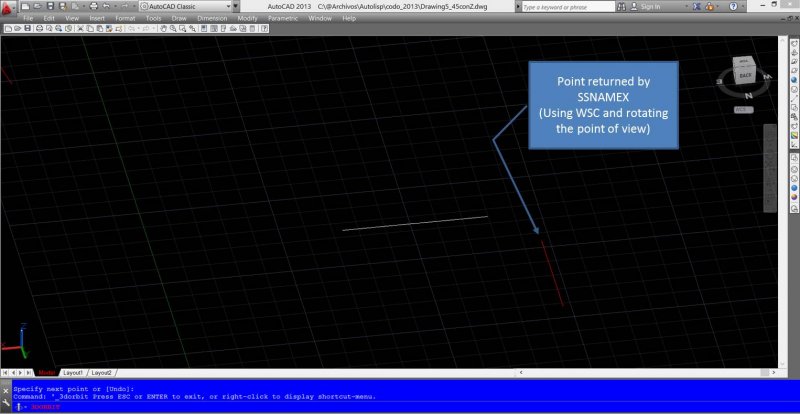Viewport: 800px width, 414px height.
Task: Click QNew in the Standard toolbar
Action: [8, 29]
